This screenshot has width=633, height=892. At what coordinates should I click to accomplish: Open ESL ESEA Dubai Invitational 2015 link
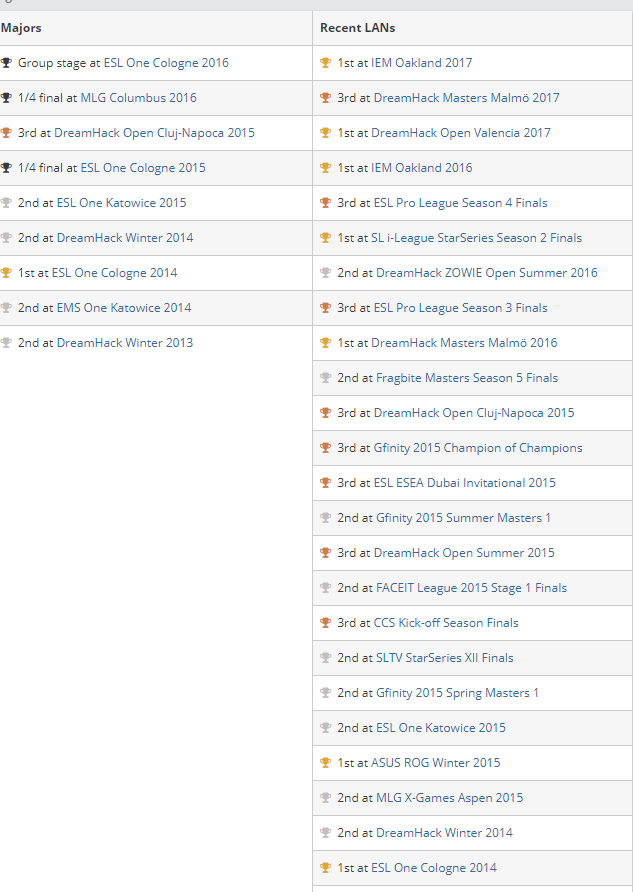coord(464,483)
